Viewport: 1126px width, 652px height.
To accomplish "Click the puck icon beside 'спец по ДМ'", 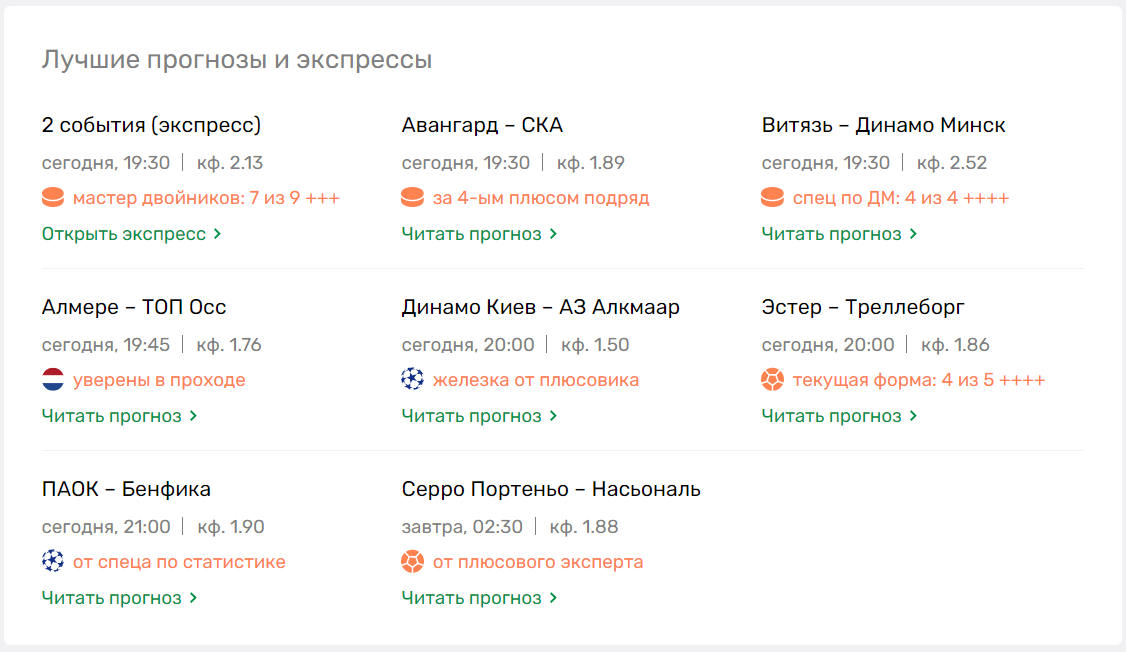I will [773, 197].
